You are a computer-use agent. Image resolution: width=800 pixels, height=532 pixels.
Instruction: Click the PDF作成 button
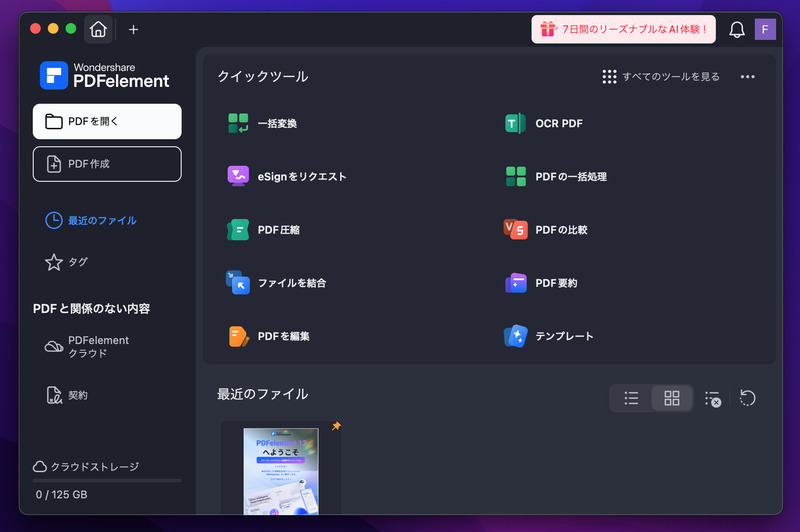coord(107,164)
